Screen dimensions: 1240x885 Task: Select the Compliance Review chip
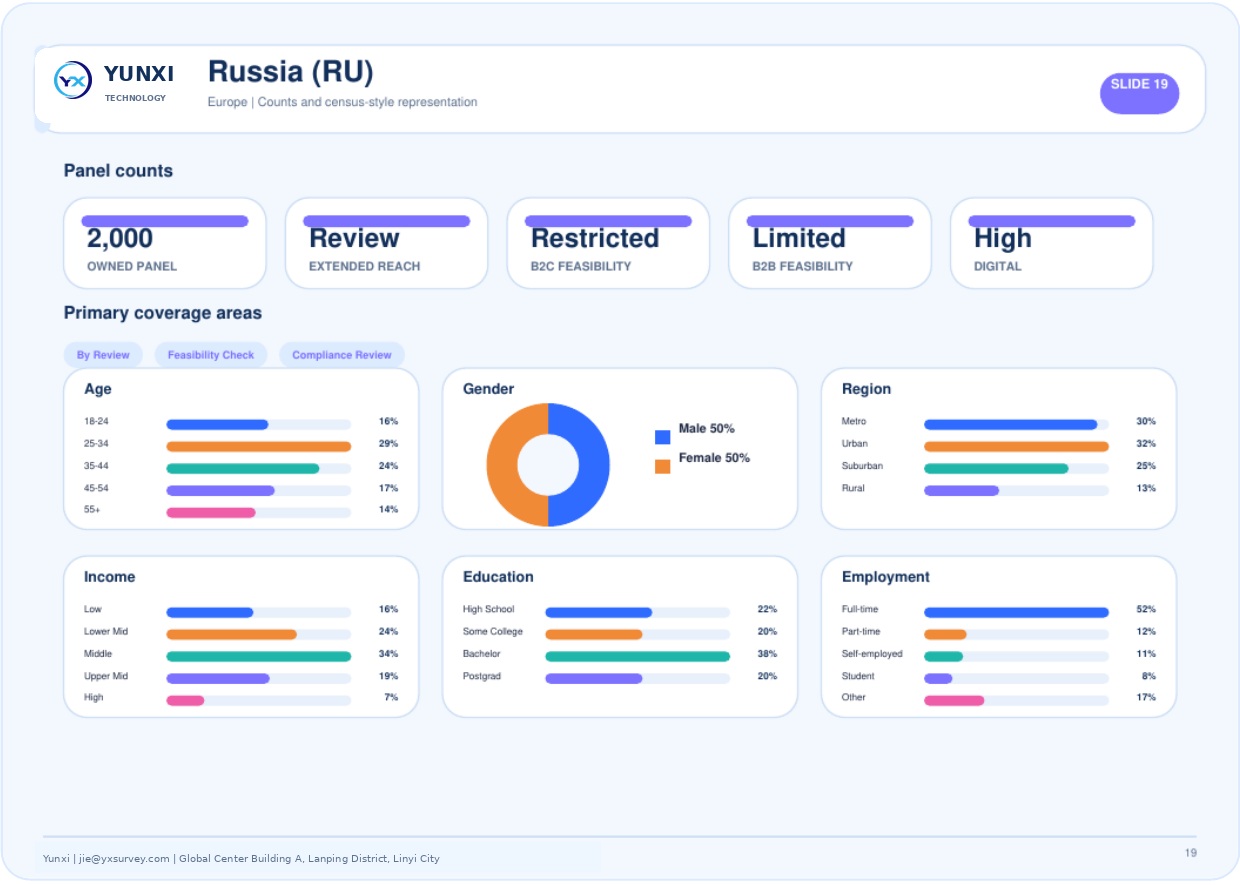(x=342, y=355)
